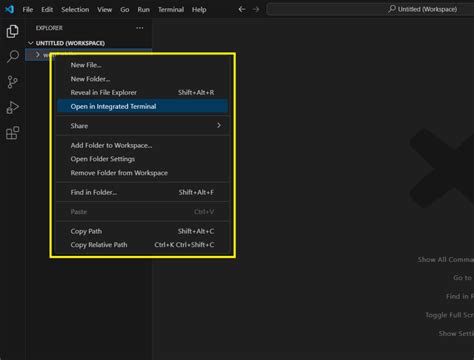The image size is (474, 360).
Task: Select Copy Path menu entry
Action: pos(142,231)
